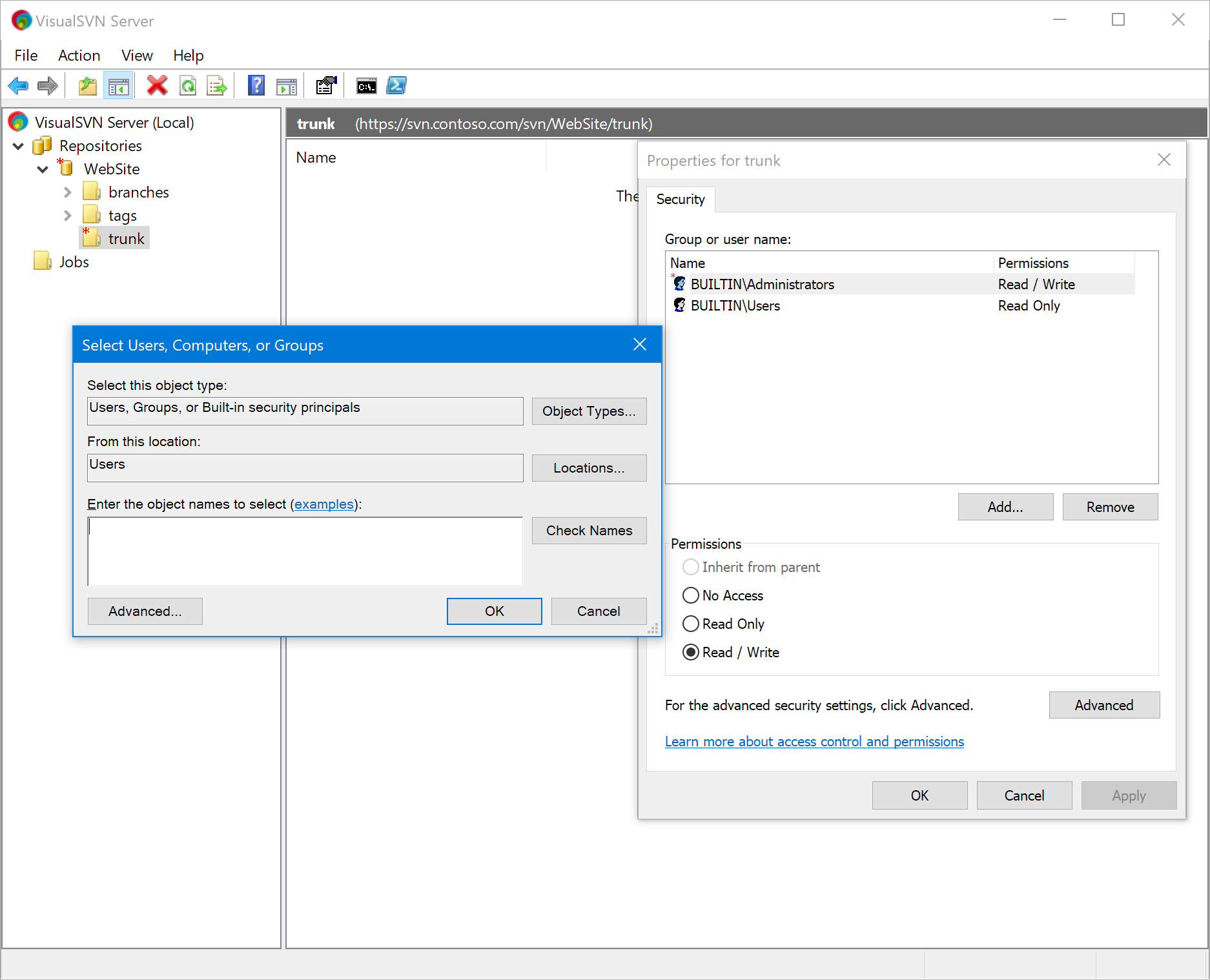Collapse the WebSite repository node
Screen dimensions: 1210x980
[x=43, y=169]
